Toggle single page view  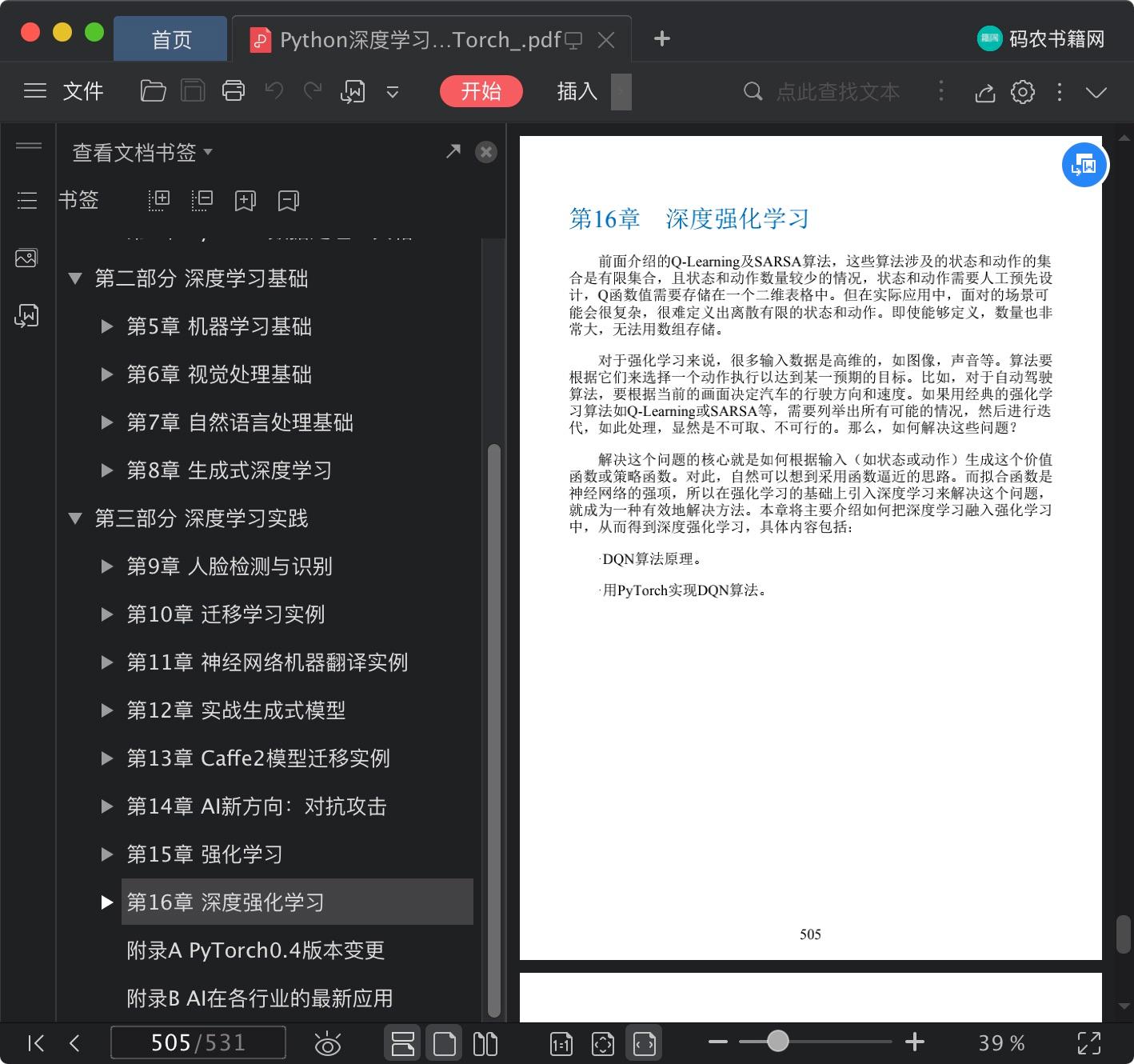click(444, 1043)
